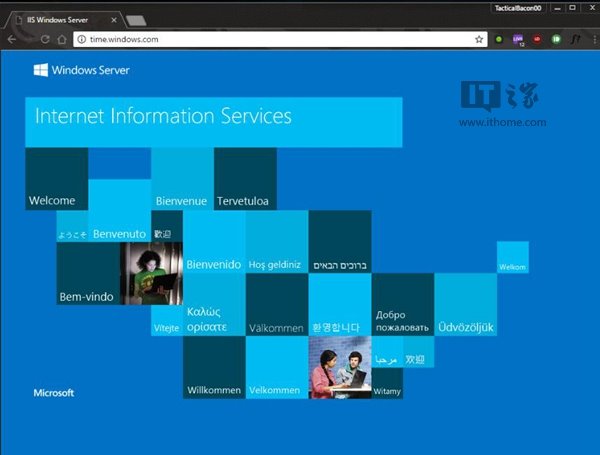Viewport: 600px width, 455px height.
Task: Click the Bienvenue tile
Action: coord(182,179)
